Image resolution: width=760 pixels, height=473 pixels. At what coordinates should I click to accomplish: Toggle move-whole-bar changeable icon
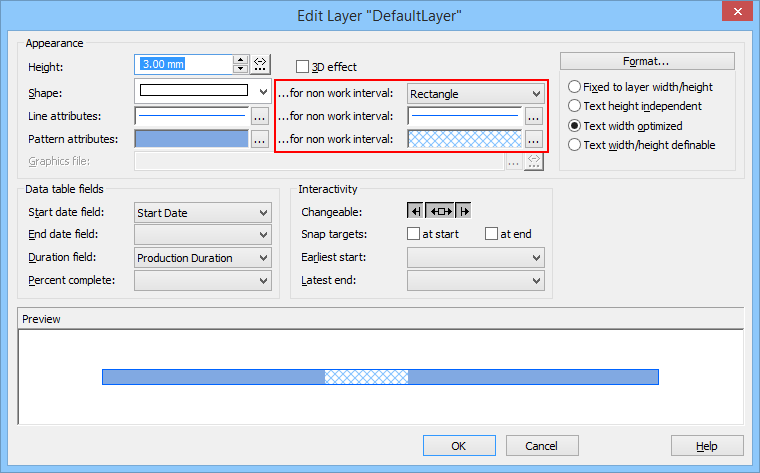point(440,211)
